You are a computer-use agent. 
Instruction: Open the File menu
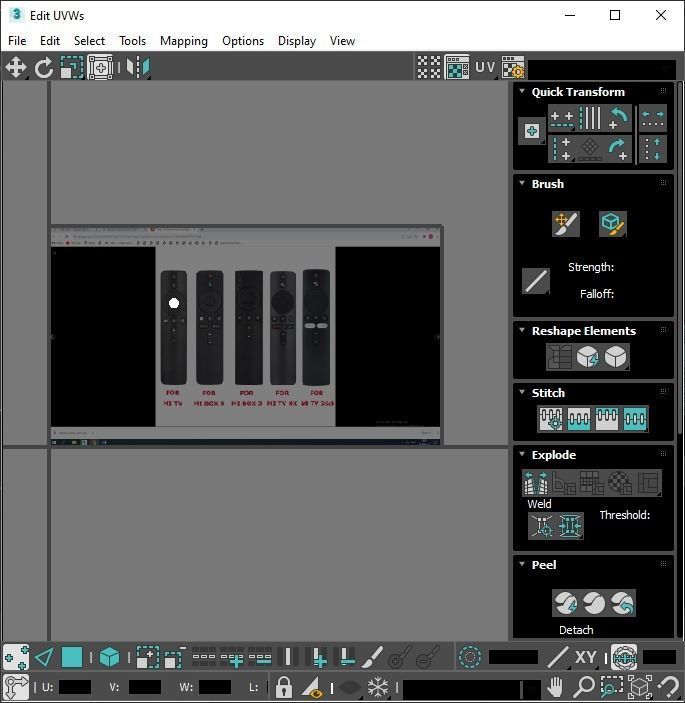pyautogui.click(x=17, y=41)
